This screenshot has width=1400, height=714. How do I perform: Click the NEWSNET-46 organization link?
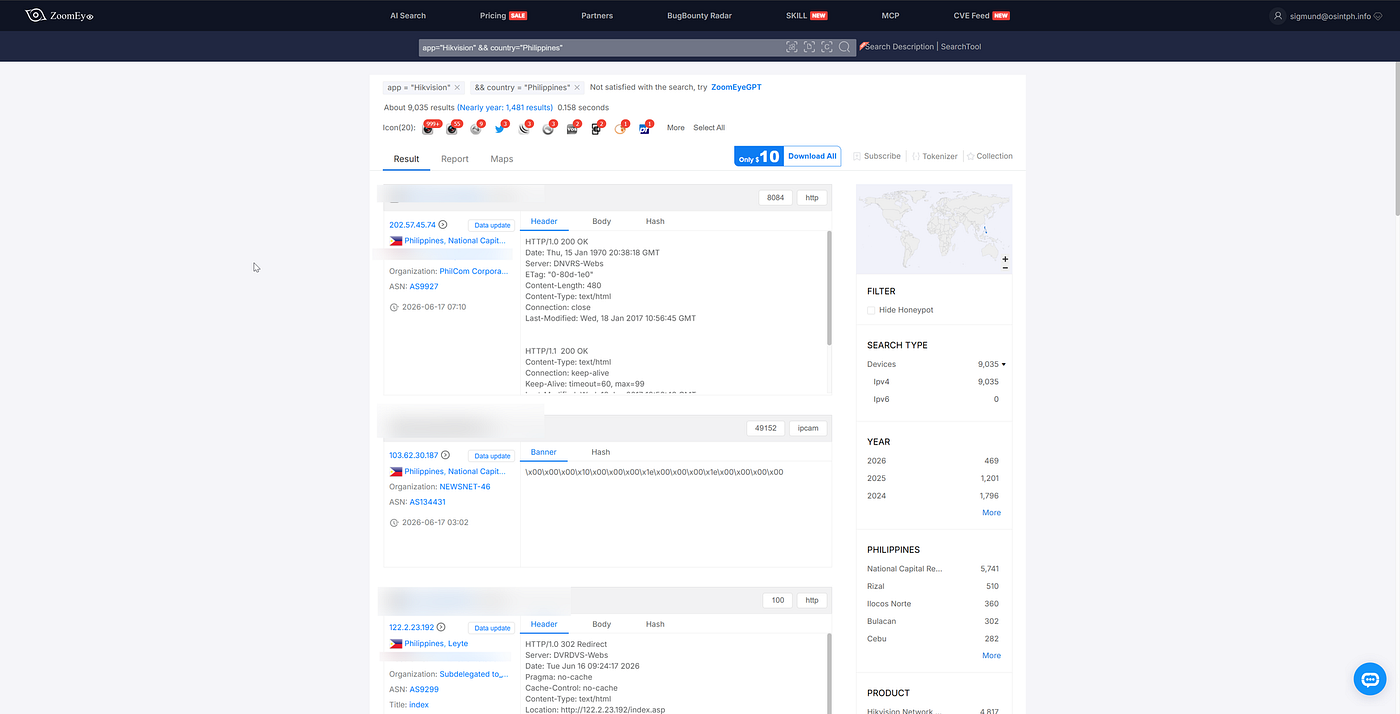point(465,487)
